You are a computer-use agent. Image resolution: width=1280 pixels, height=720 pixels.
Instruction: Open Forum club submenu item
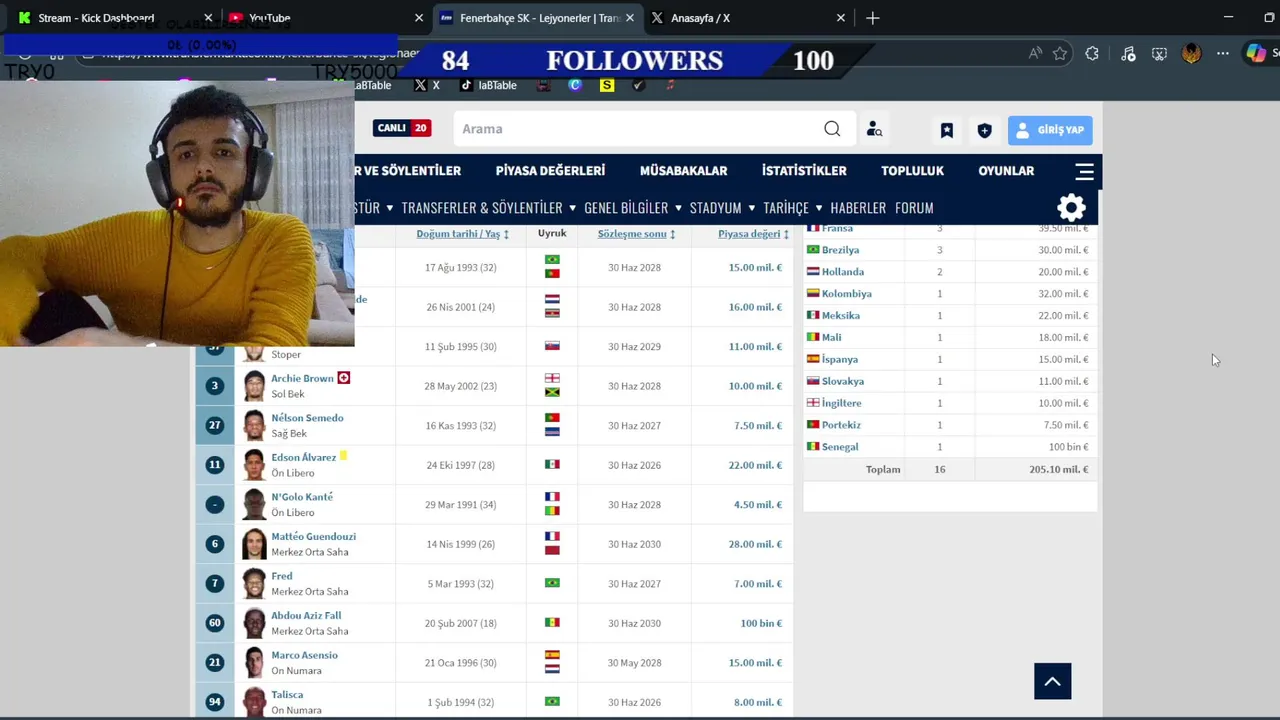914,208
